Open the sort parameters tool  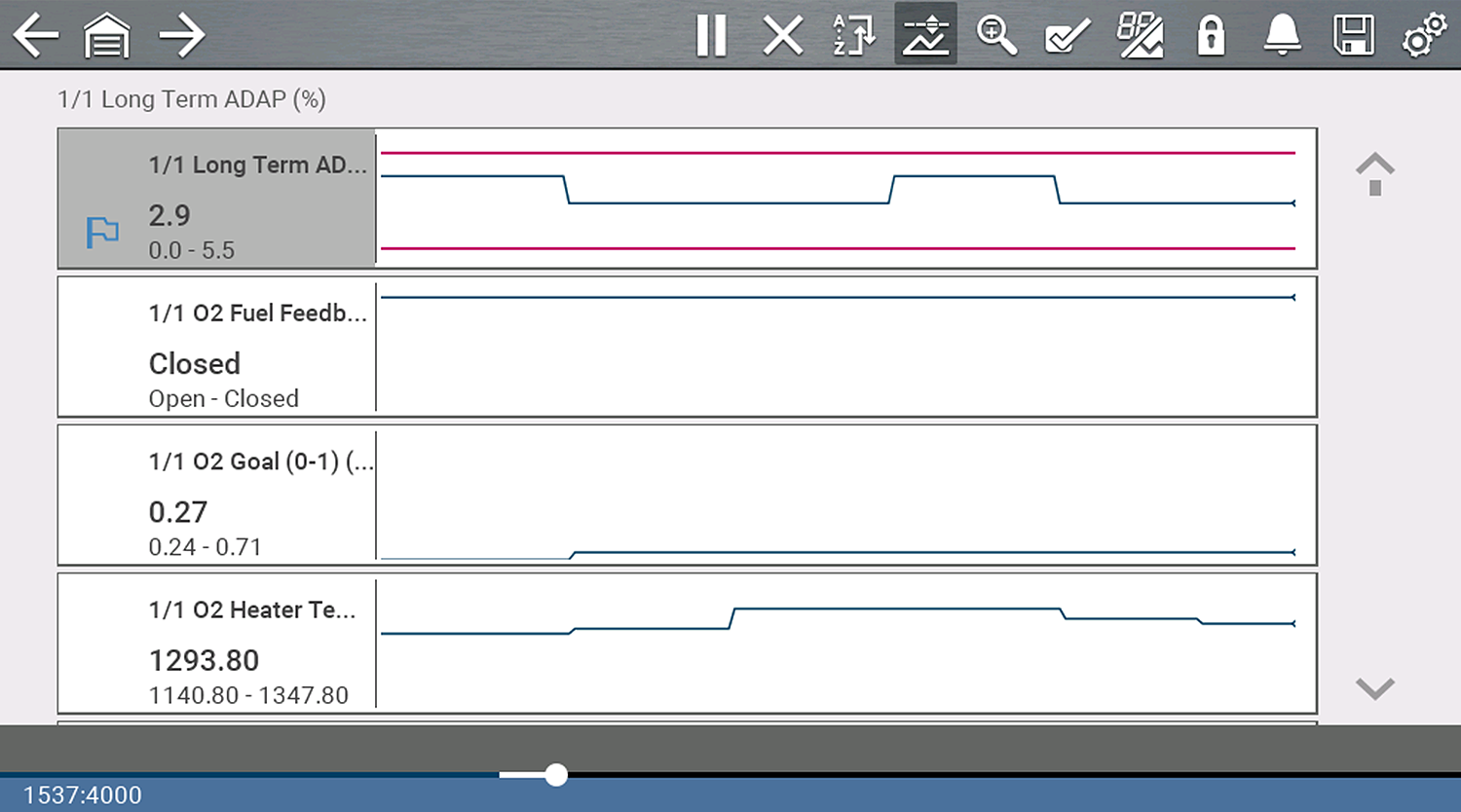click(852, 34)
